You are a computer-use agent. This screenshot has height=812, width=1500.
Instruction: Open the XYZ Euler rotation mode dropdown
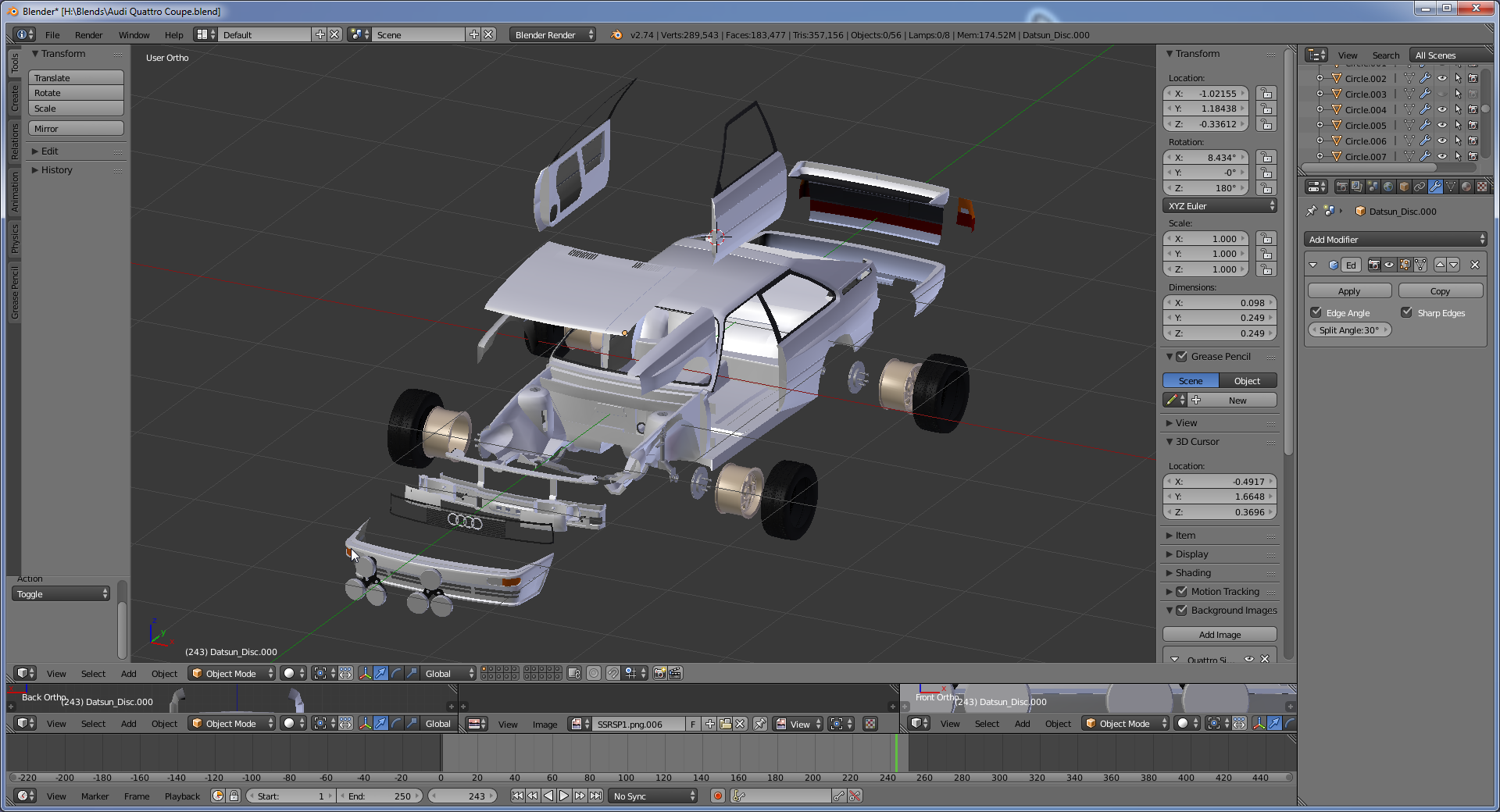(x=1220, y=206)
